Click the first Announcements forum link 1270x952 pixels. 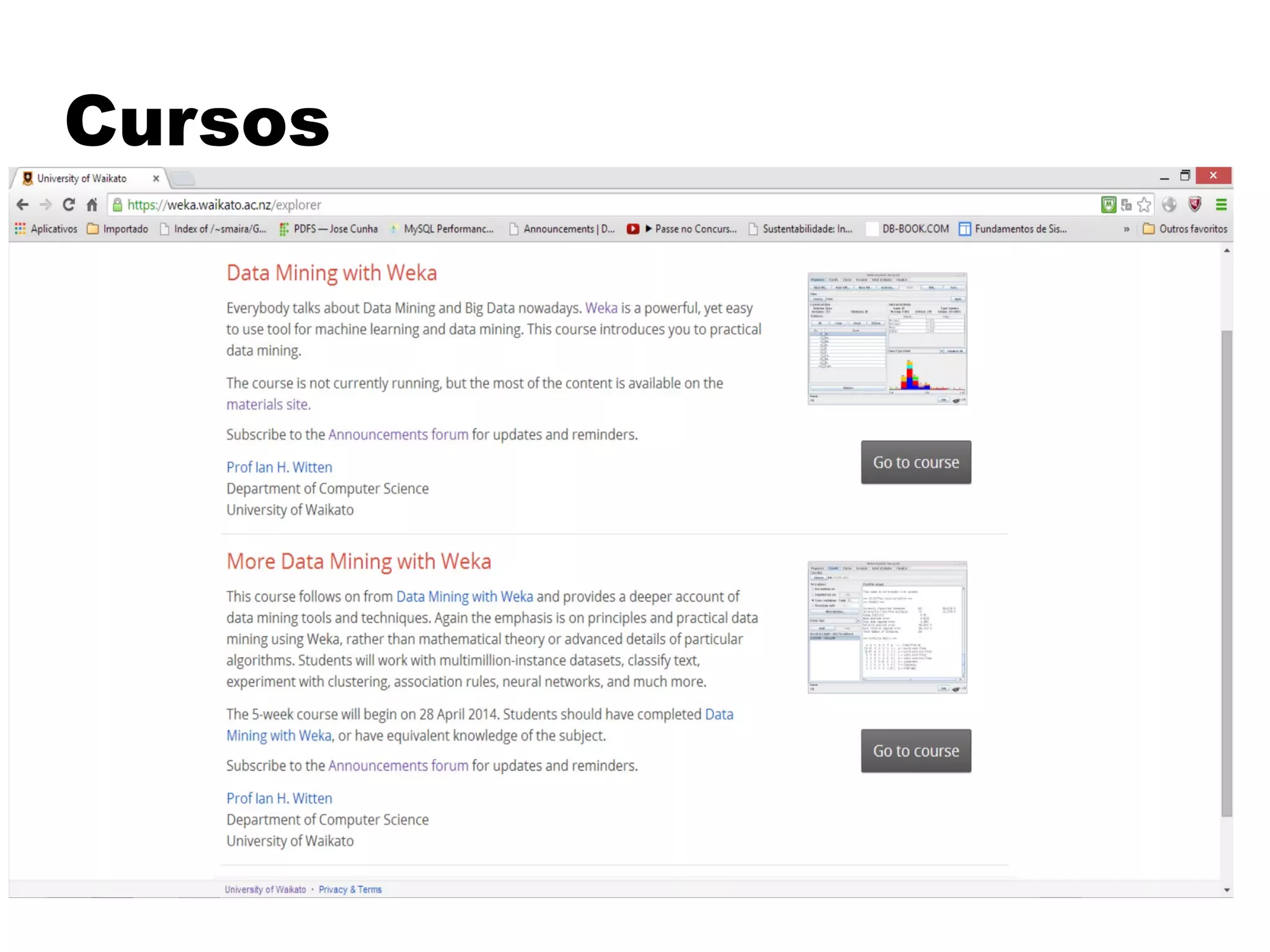(398, 435)
